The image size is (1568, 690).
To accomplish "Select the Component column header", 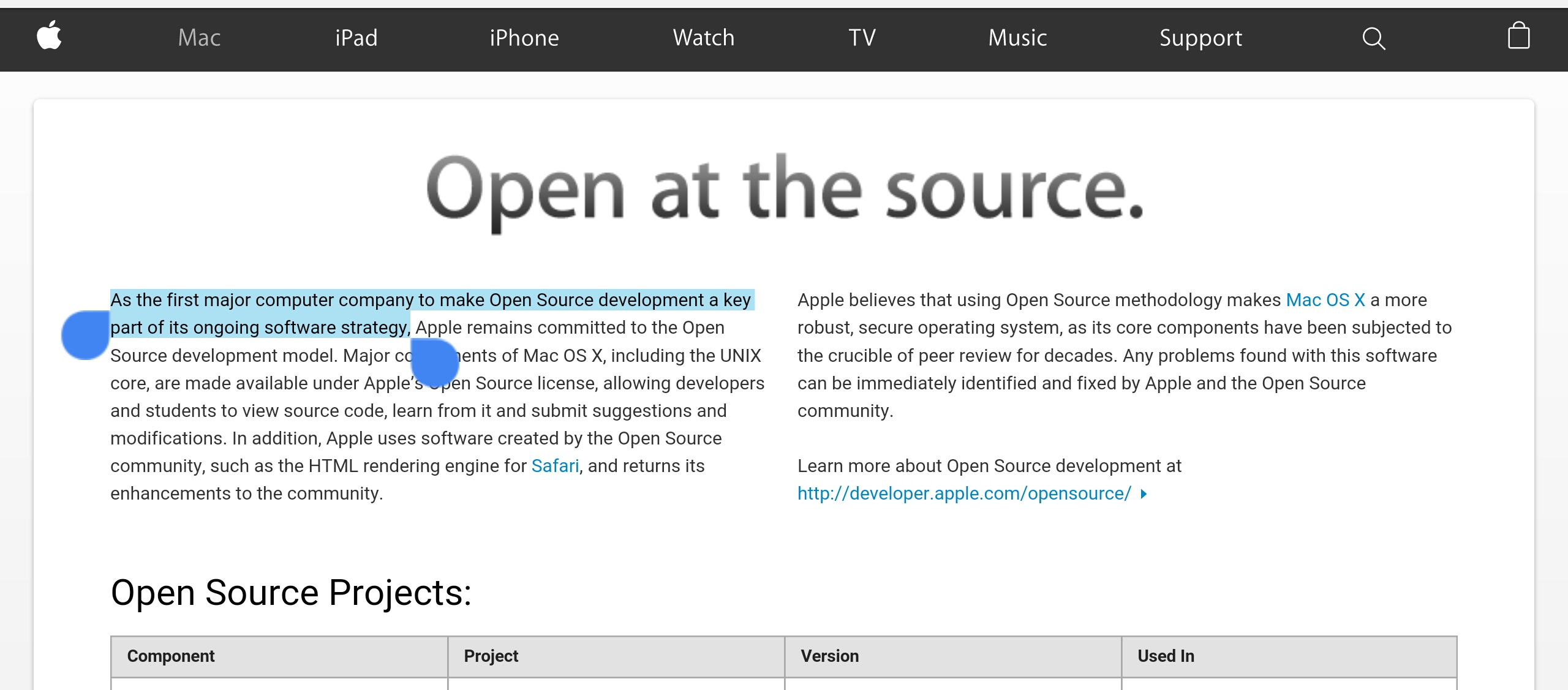I will click(279, 656).
